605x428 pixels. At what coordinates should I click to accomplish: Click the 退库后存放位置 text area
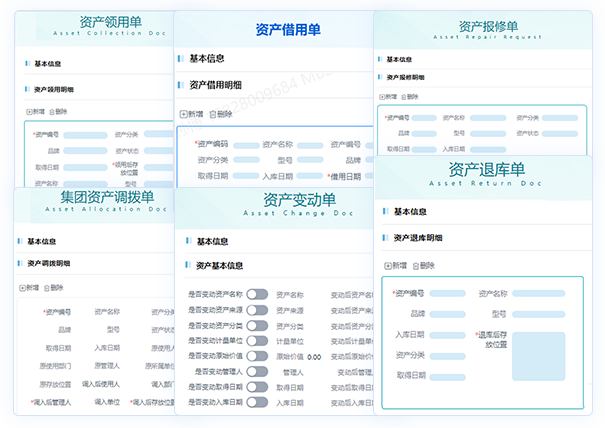pyautogui.click(x=540, y=354)
